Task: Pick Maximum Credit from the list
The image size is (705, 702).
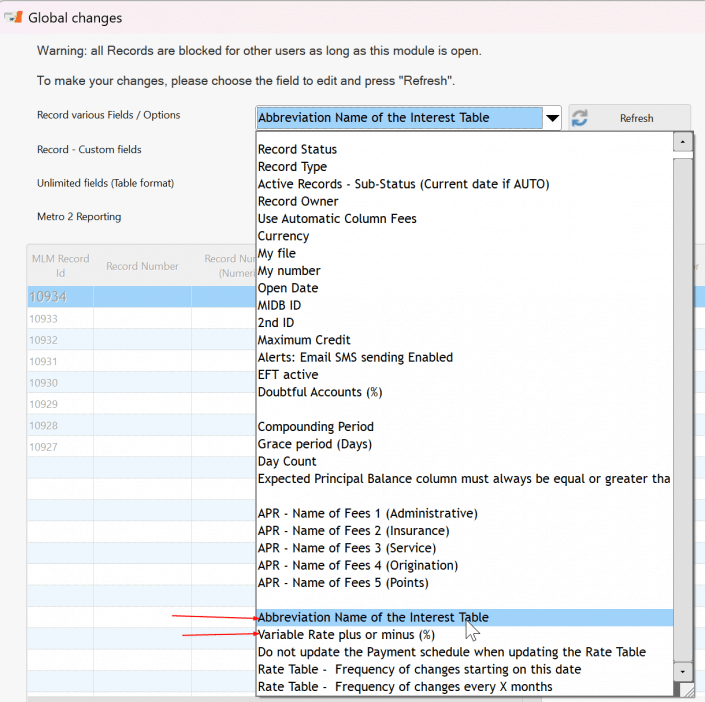Action: pos(304,341)
